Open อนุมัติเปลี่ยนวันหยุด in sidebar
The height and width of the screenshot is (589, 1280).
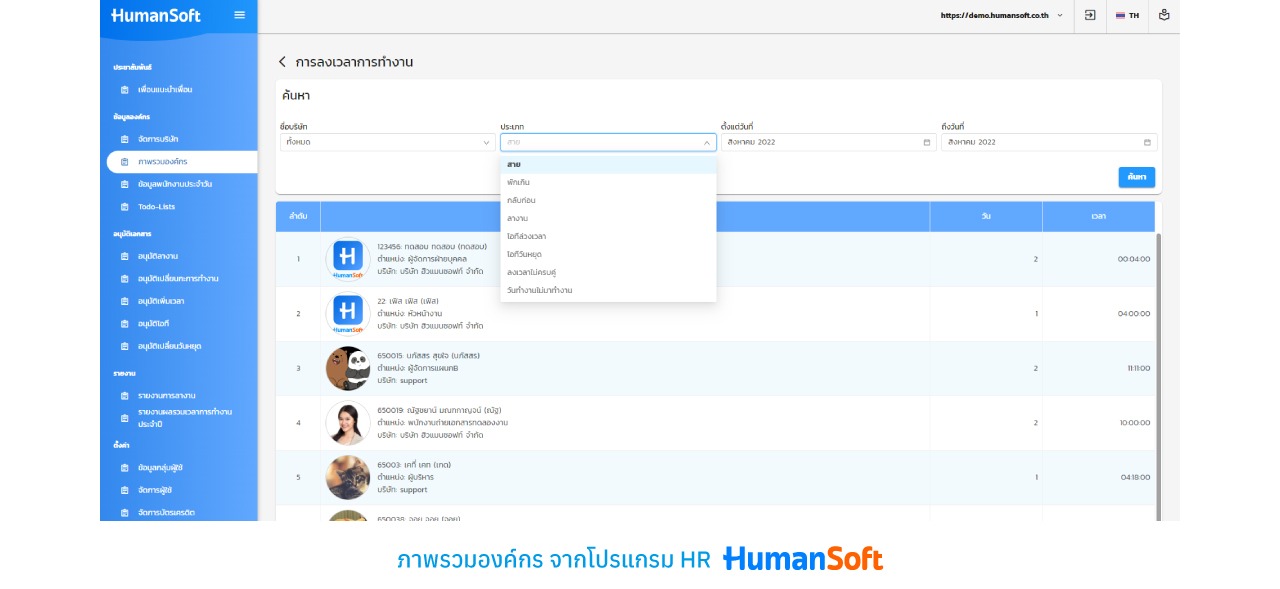[170, 346]
